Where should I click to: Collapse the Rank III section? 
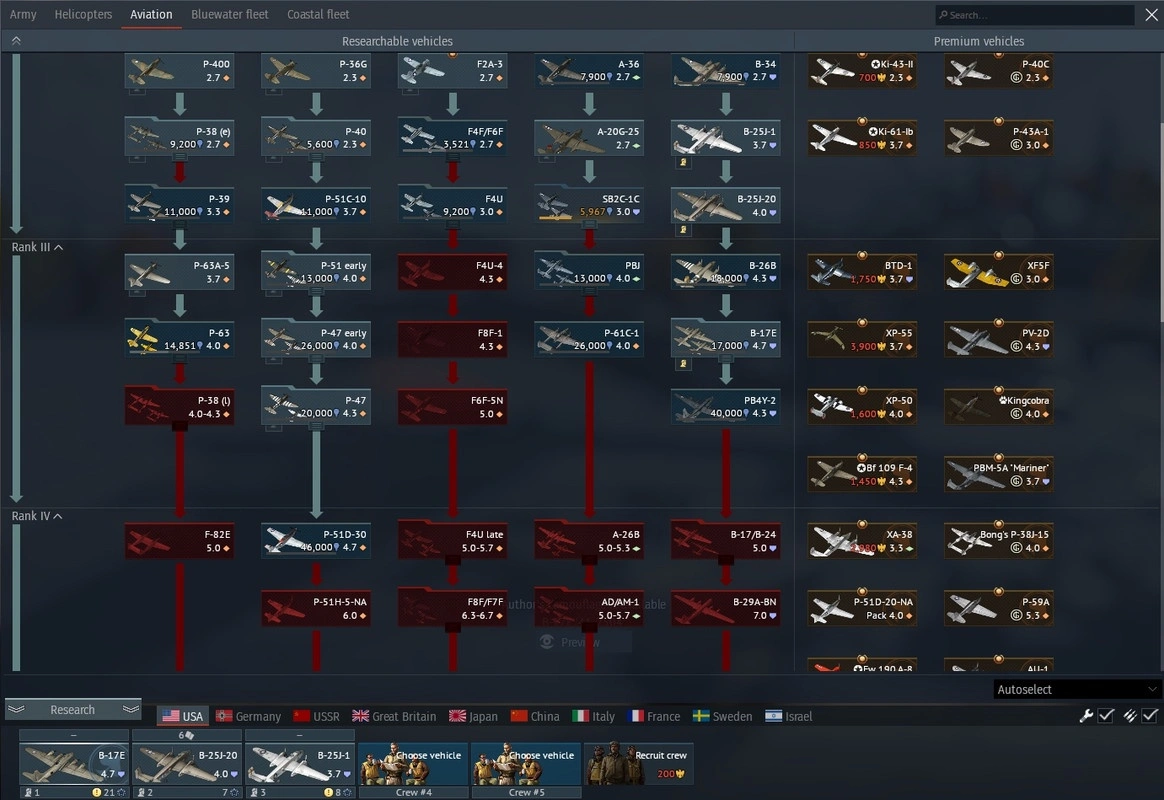pos(58,247)
